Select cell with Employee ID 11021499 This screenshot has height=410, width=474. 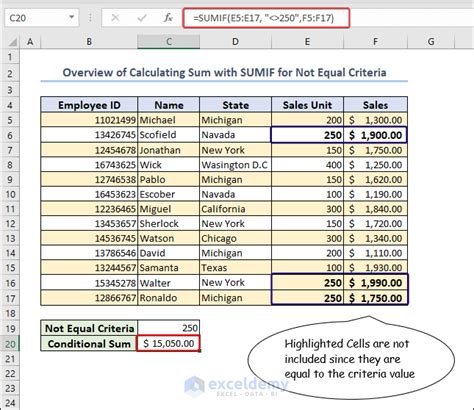(89, 120)
